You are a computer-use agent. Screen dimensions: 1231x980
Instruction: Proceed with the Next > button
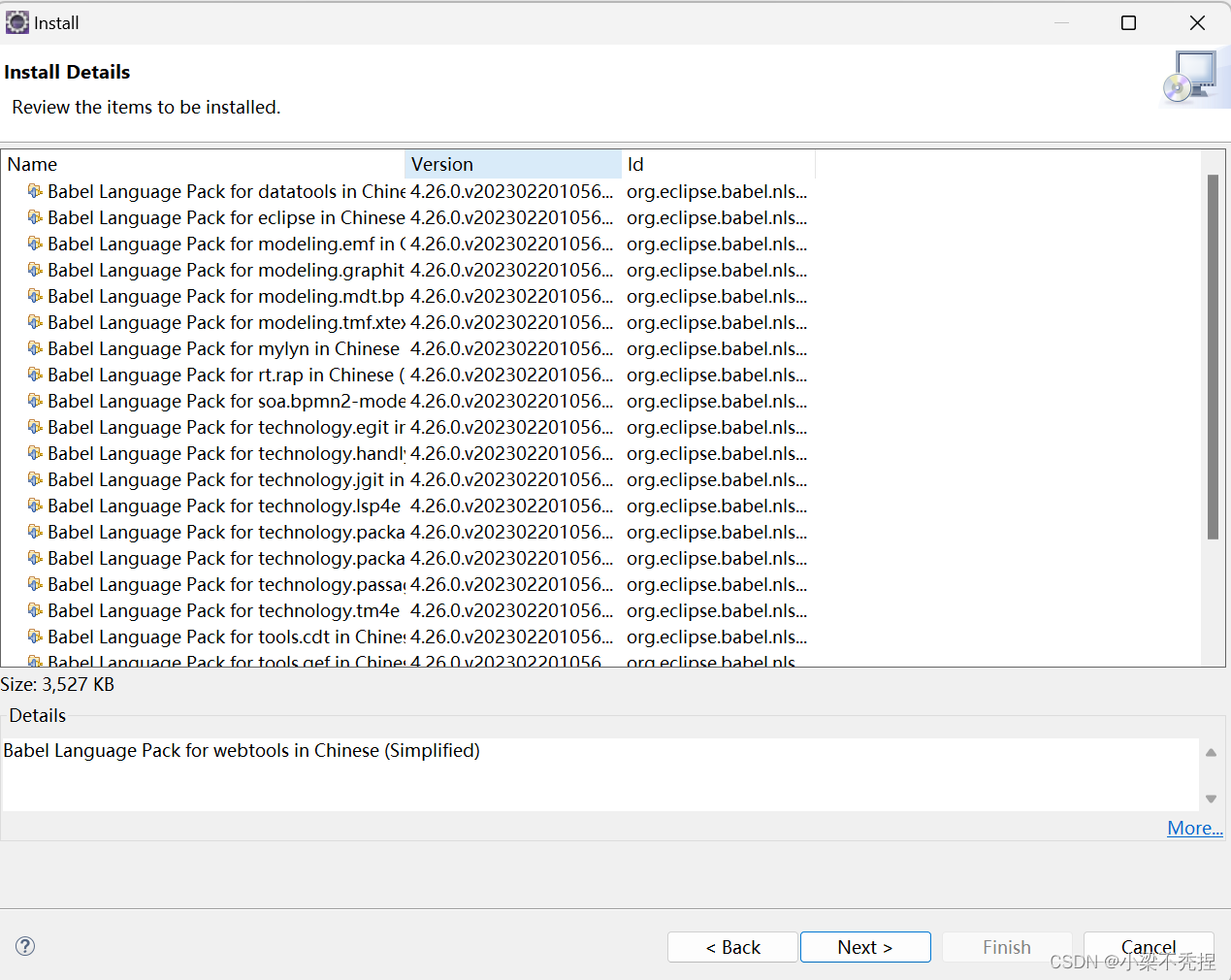[x=865, y=947]
